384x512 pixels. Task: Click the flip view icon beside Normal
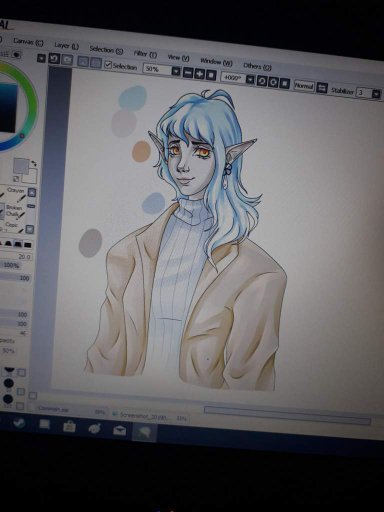322,88
